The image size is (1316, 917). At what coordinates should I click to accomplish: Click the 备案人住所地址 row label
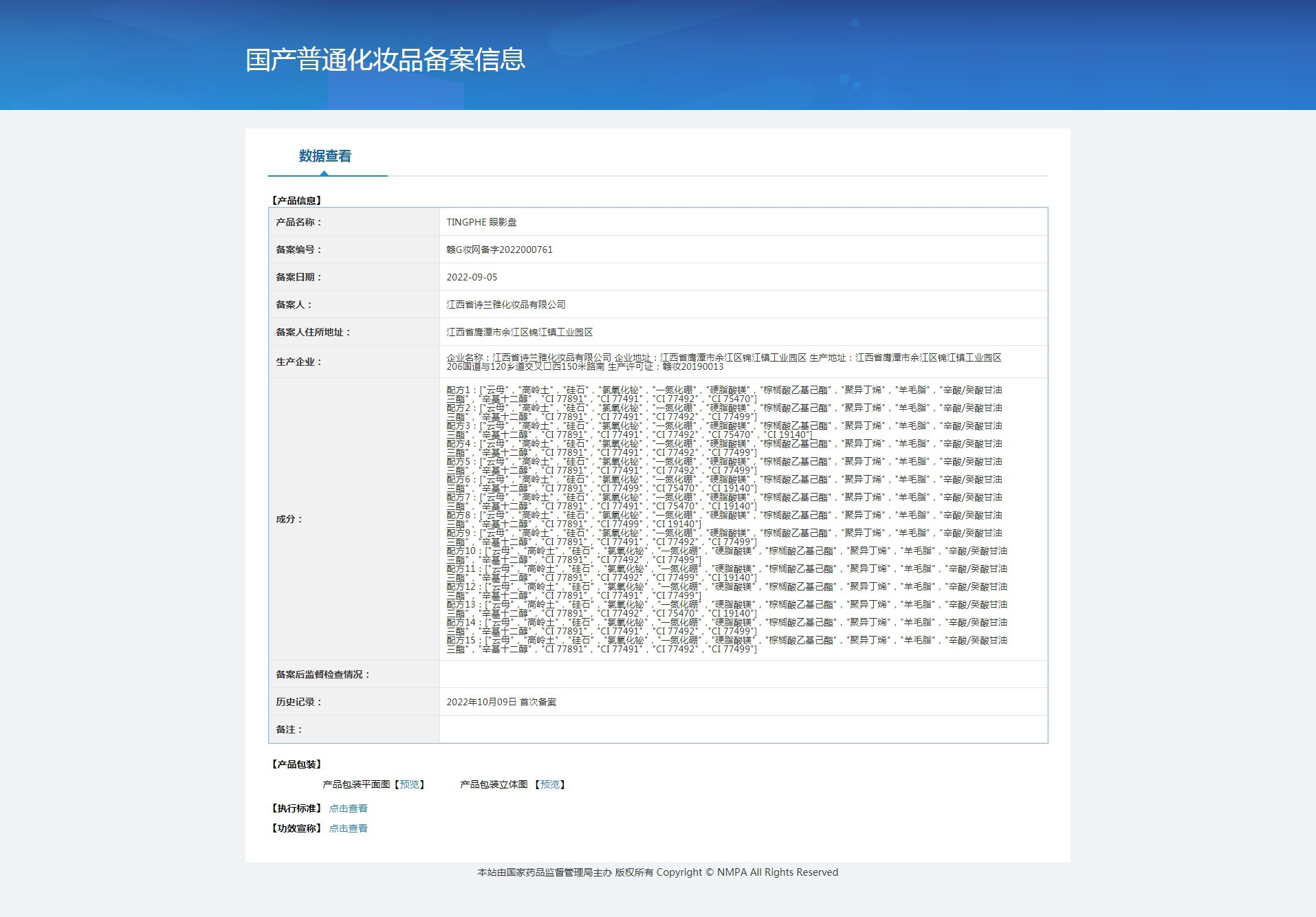coord(314,332)
